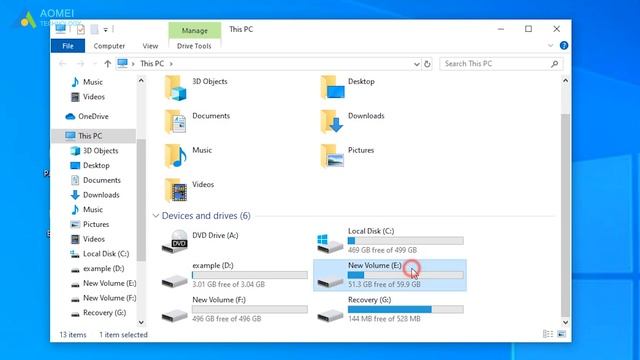Screen dimensions: 640x360
Task: Select the New Volume (F:) drive icon
Action: pyautogui.click(x=175, y=315)
